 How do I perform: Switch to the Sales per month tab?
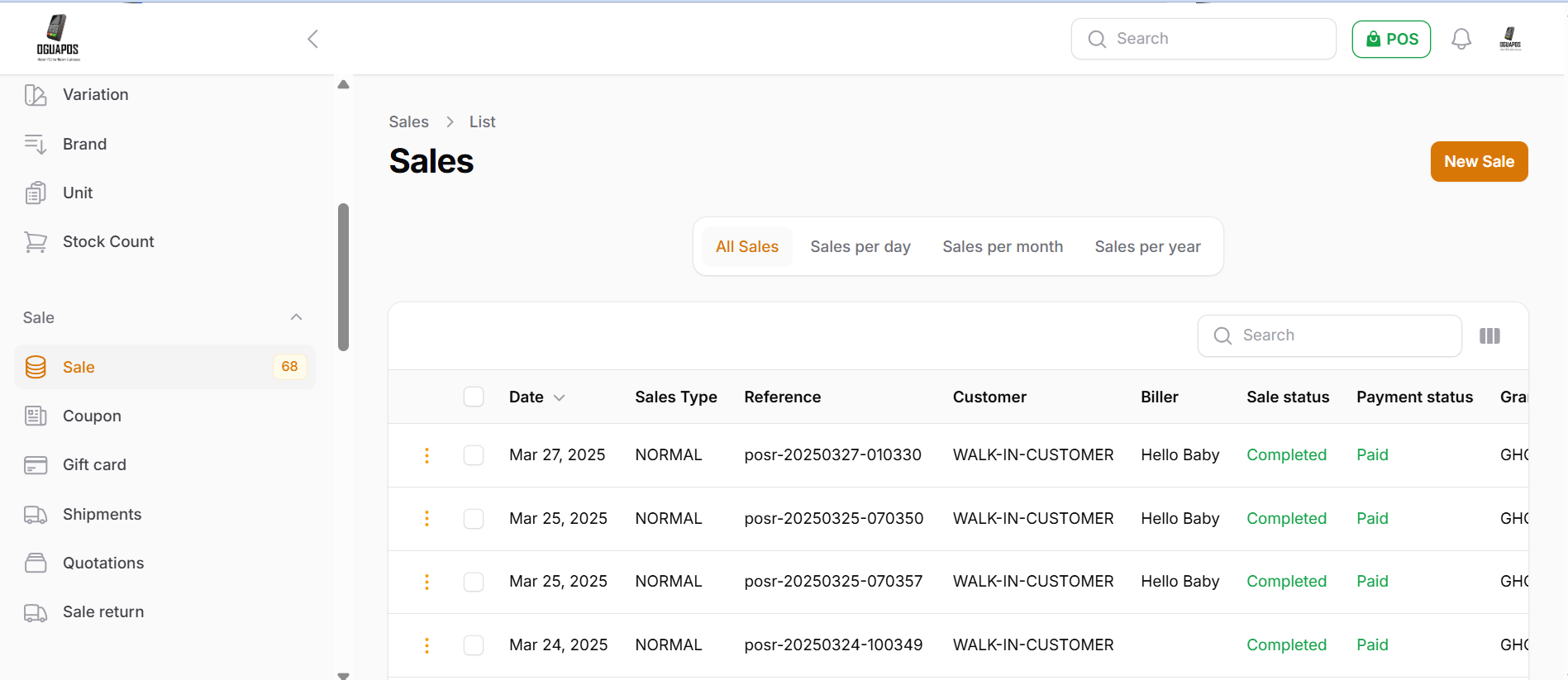pyautogui.click(x=1002, y=247)
